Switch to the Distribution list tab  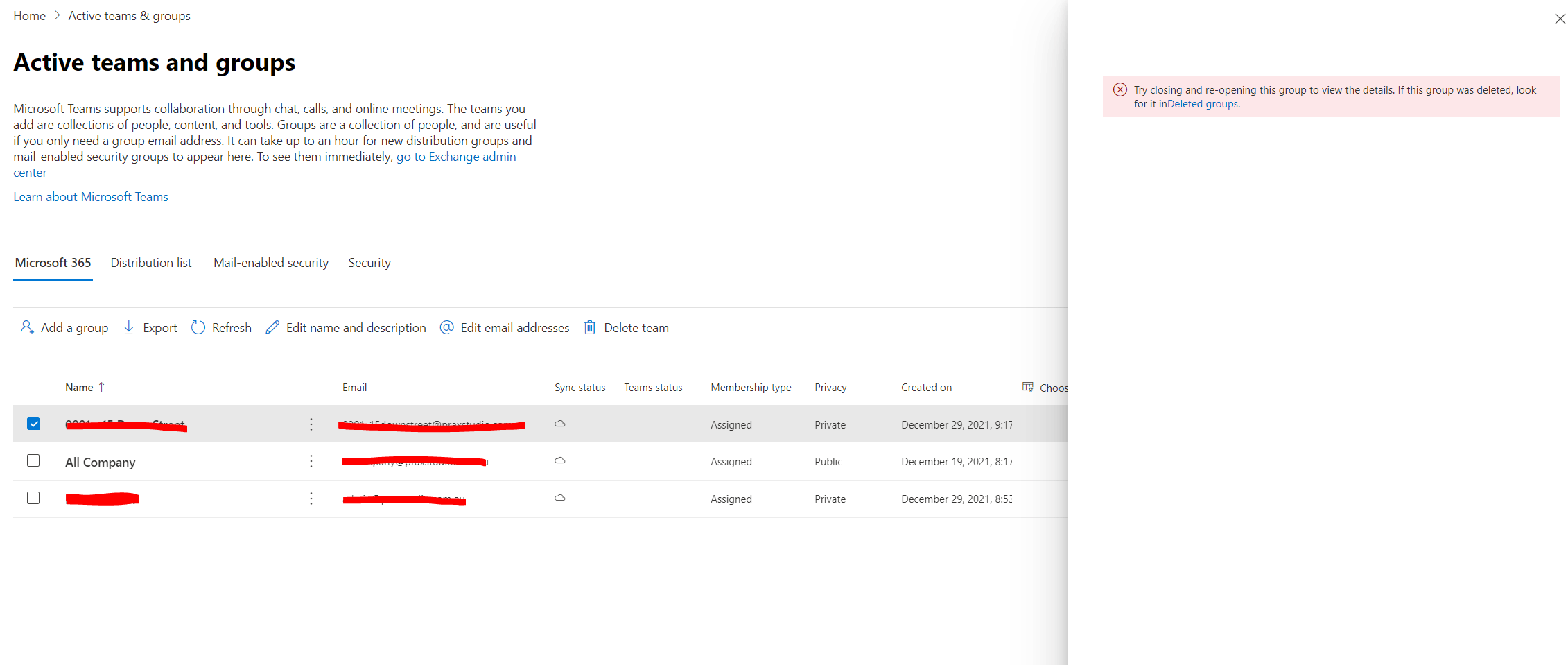pyautogui.click(x=151, y=263)
